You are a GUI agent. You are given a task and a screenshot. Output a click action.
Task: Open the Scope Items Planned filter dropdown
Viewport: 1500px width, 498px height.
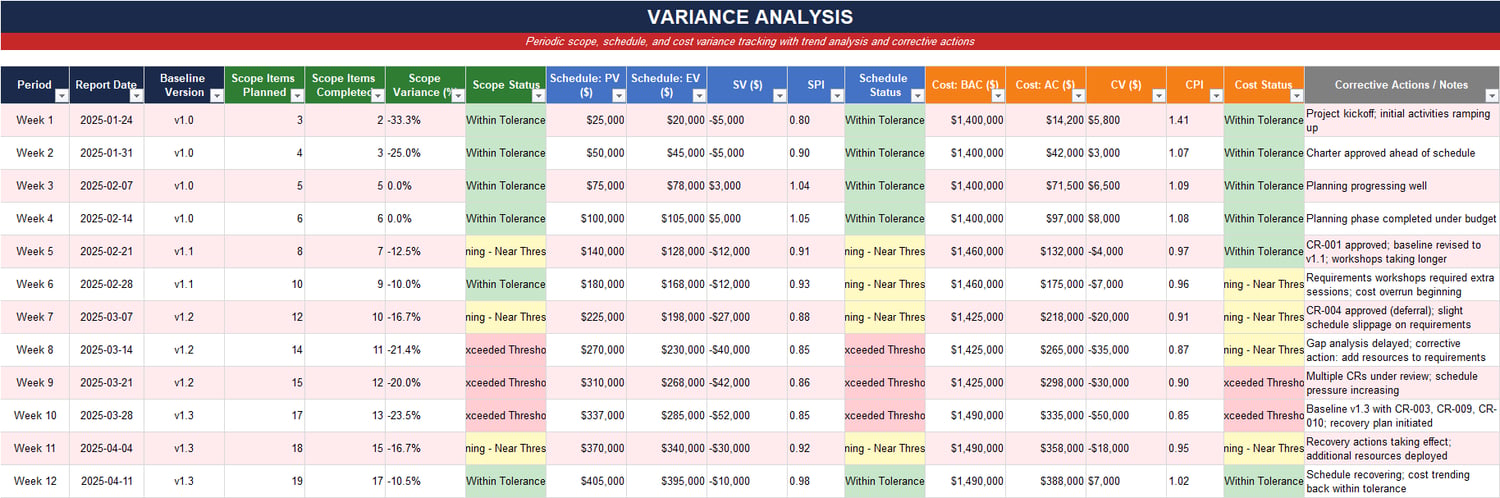pyautogui.click(x=297, y=95)
